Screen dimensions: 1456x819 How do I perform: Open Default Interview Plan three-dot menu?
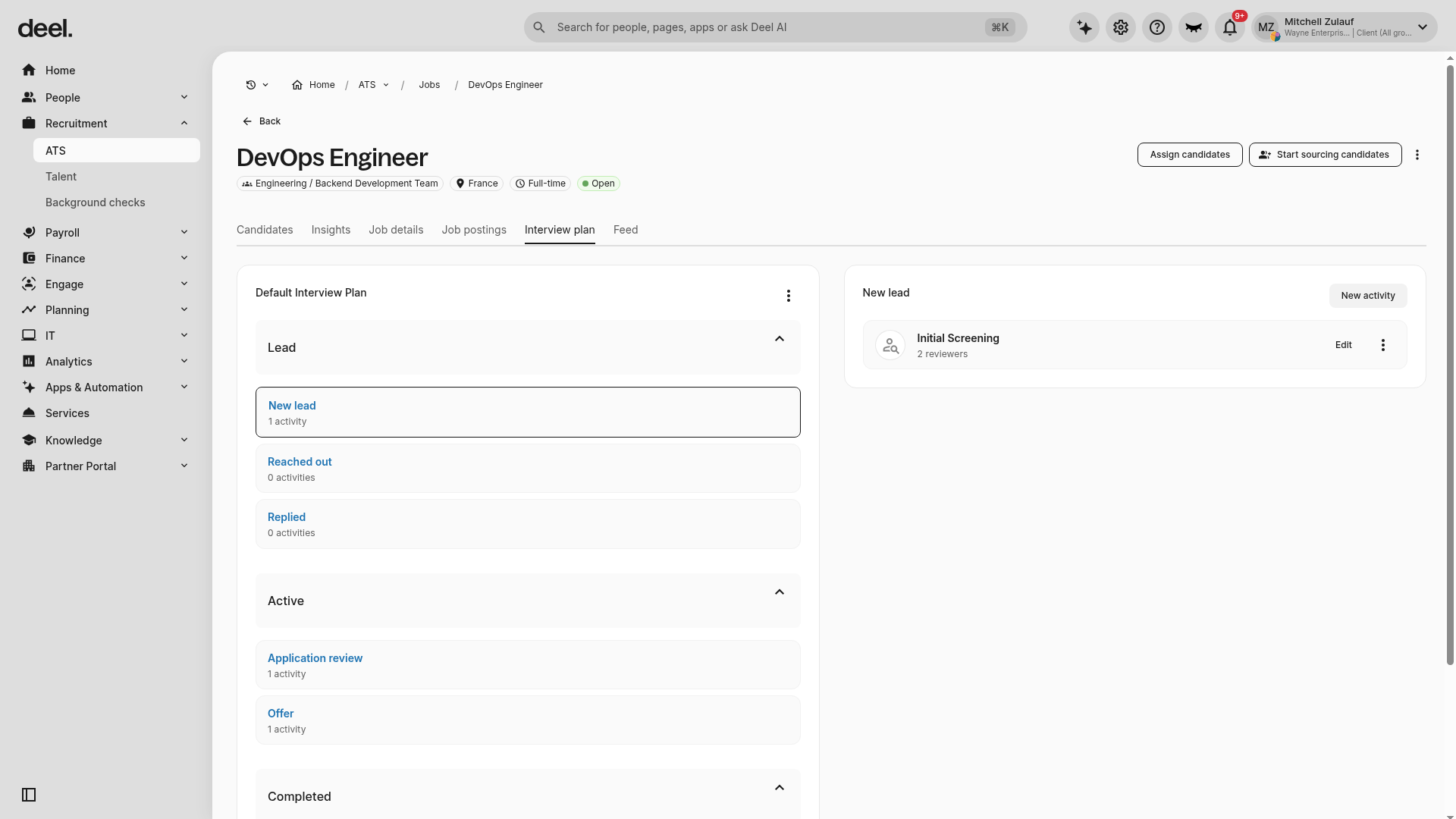click(x=789, y=296)
